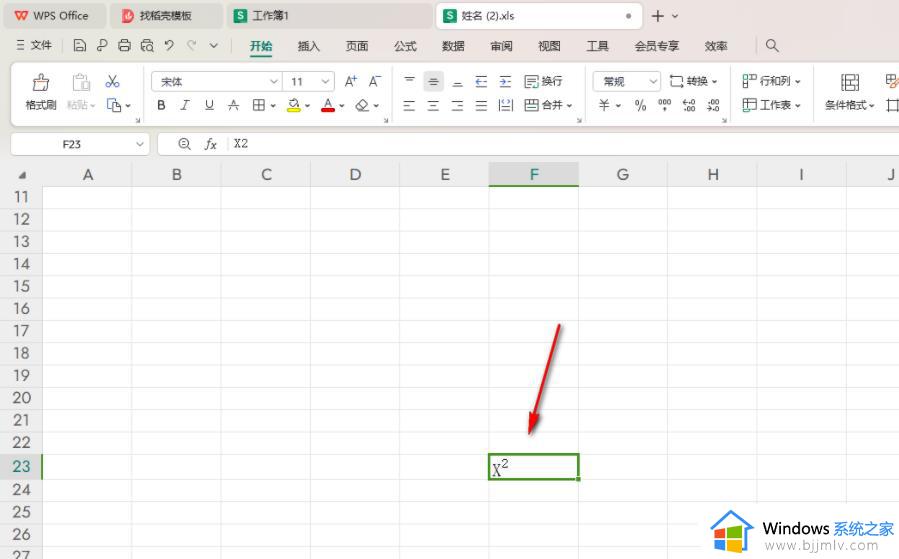
Task: Click the percent style icon
Action: tap(640, 105)
